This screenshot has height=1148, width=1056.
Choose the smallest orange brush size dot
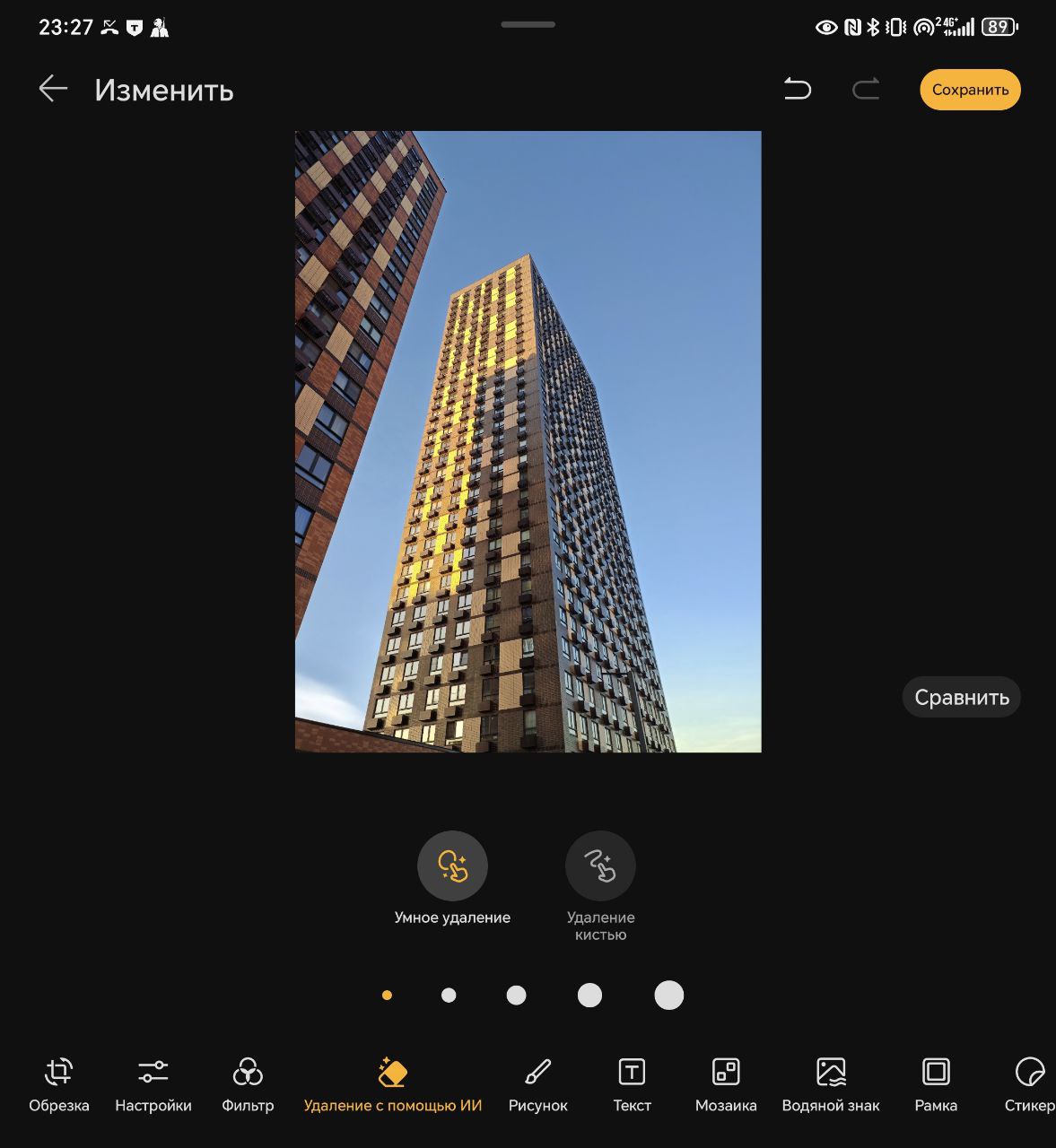tap(387, 995)
